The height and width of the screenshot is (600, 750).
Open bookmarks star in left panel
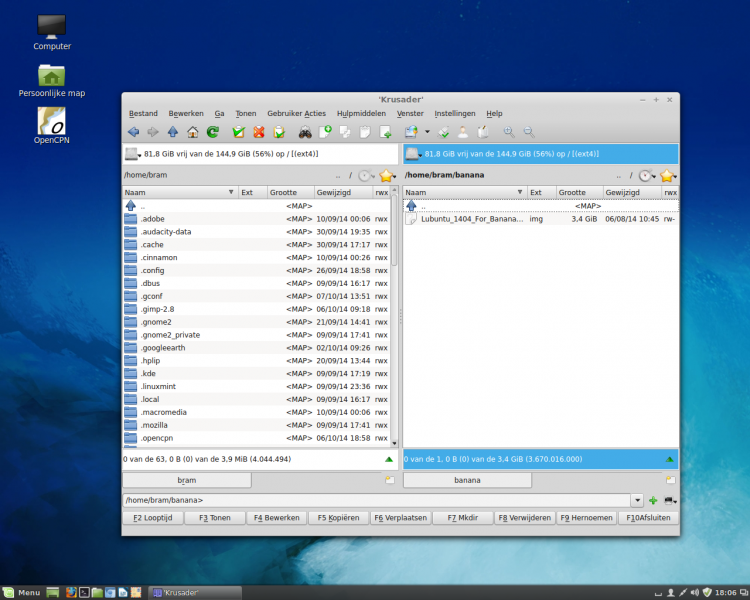pos(385,175)
